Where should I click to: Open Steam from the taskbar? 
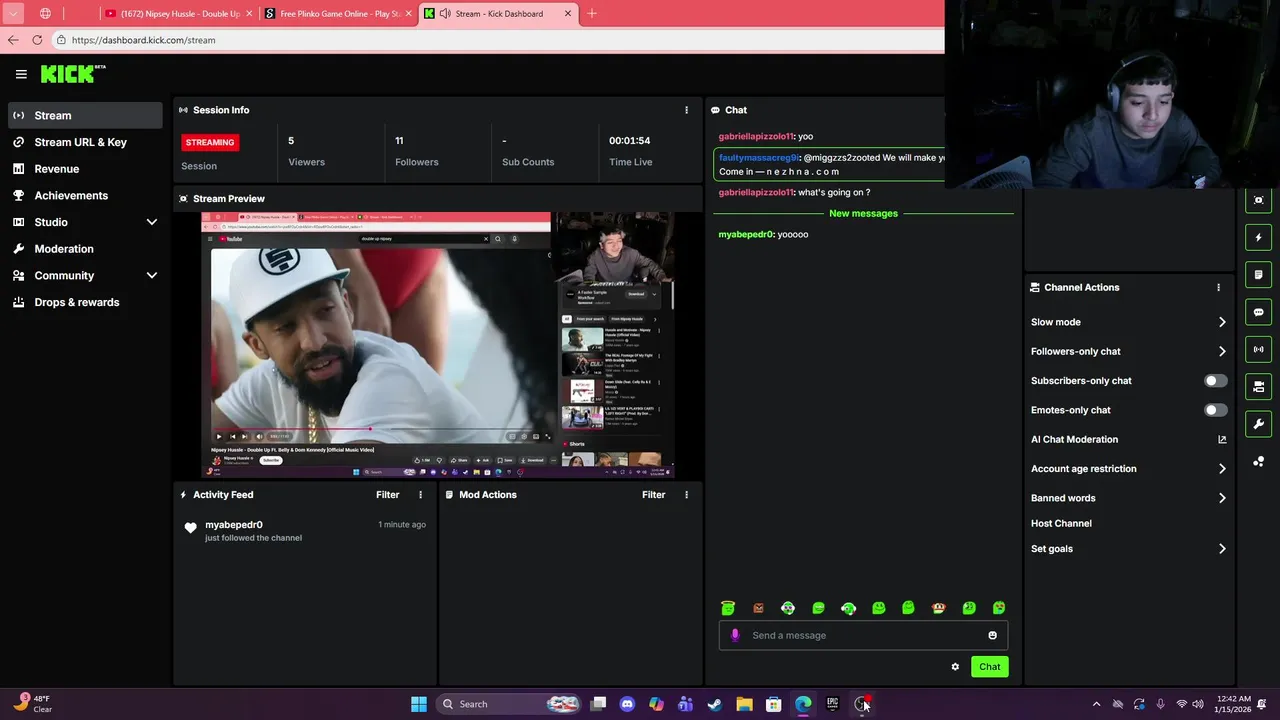[x=714, y=704]
